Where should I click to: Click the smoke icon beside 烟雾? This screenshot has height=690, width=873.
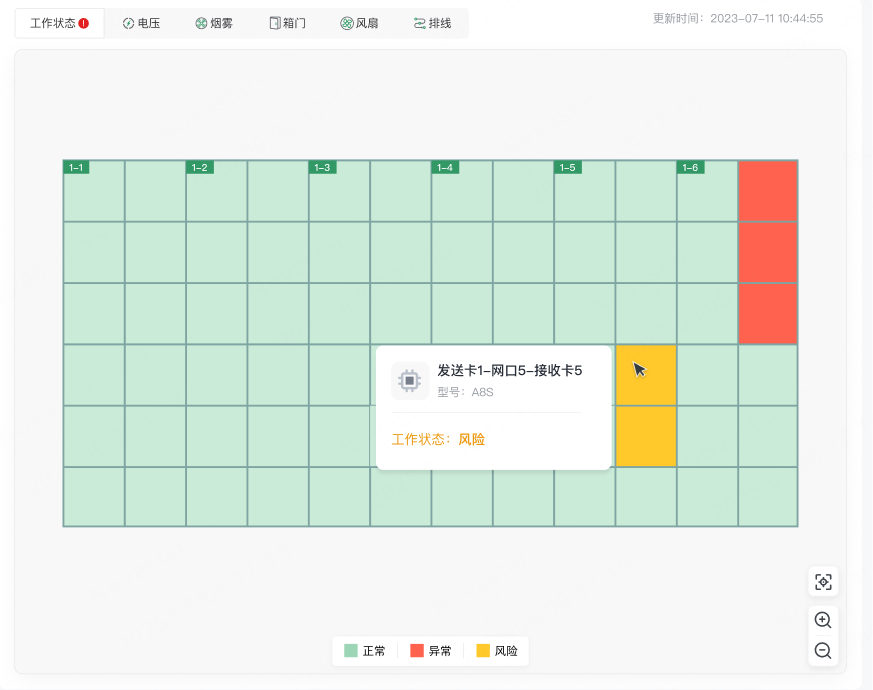[x=201, y=23]
